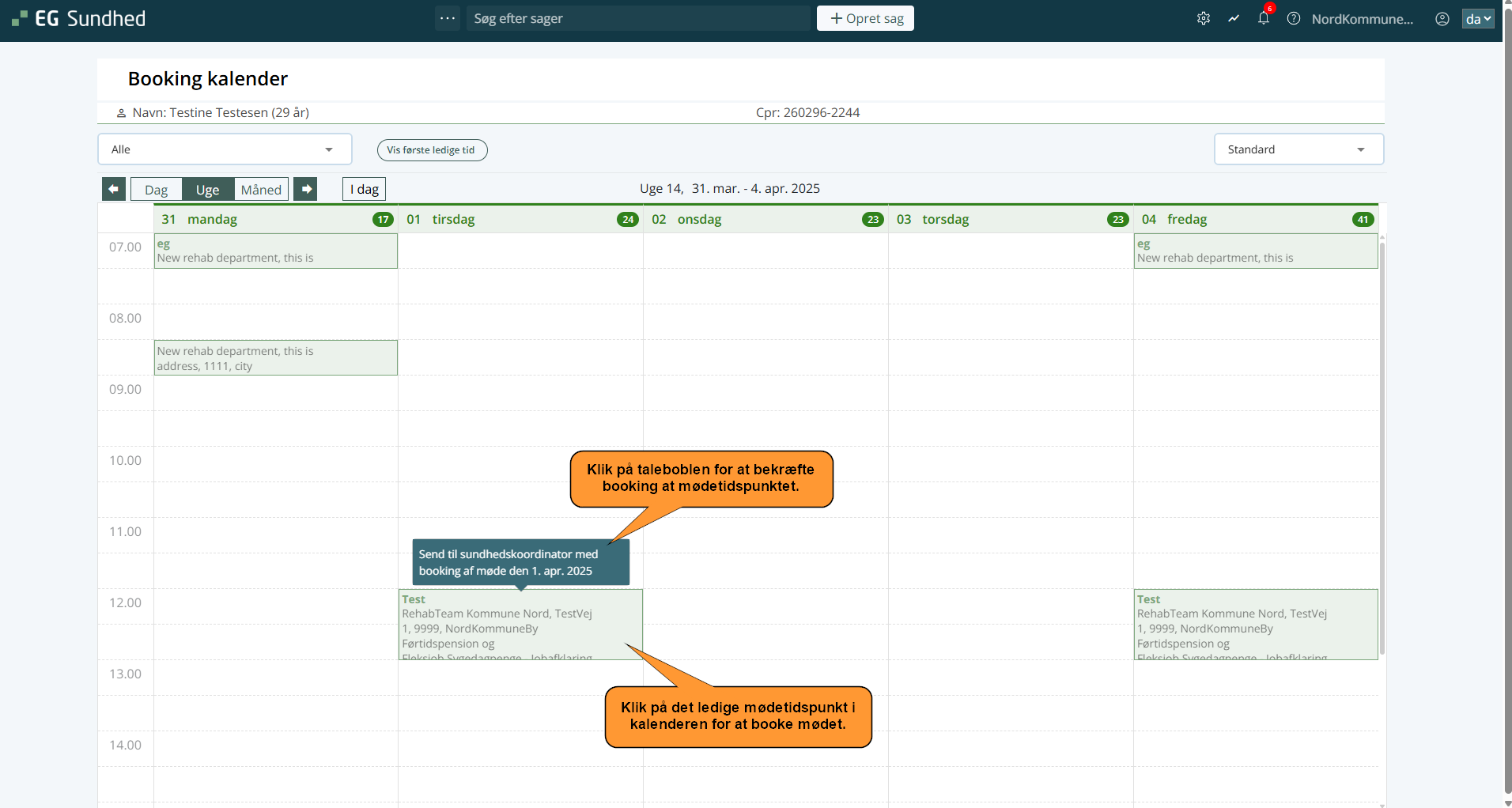Open the notifications bell
1512x808 pixels.
1263,18
